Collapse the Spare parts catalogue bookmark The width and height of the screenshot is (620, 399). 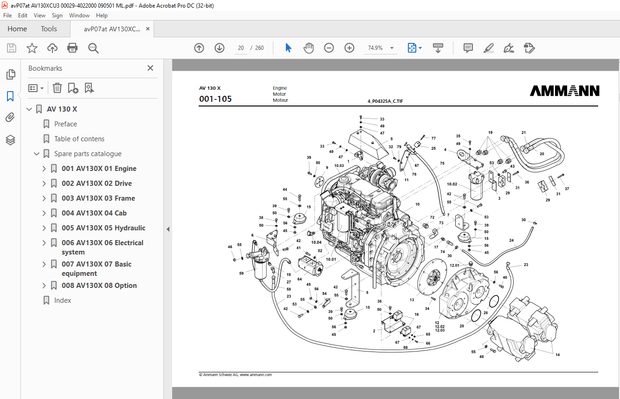[x=36, y=154]
